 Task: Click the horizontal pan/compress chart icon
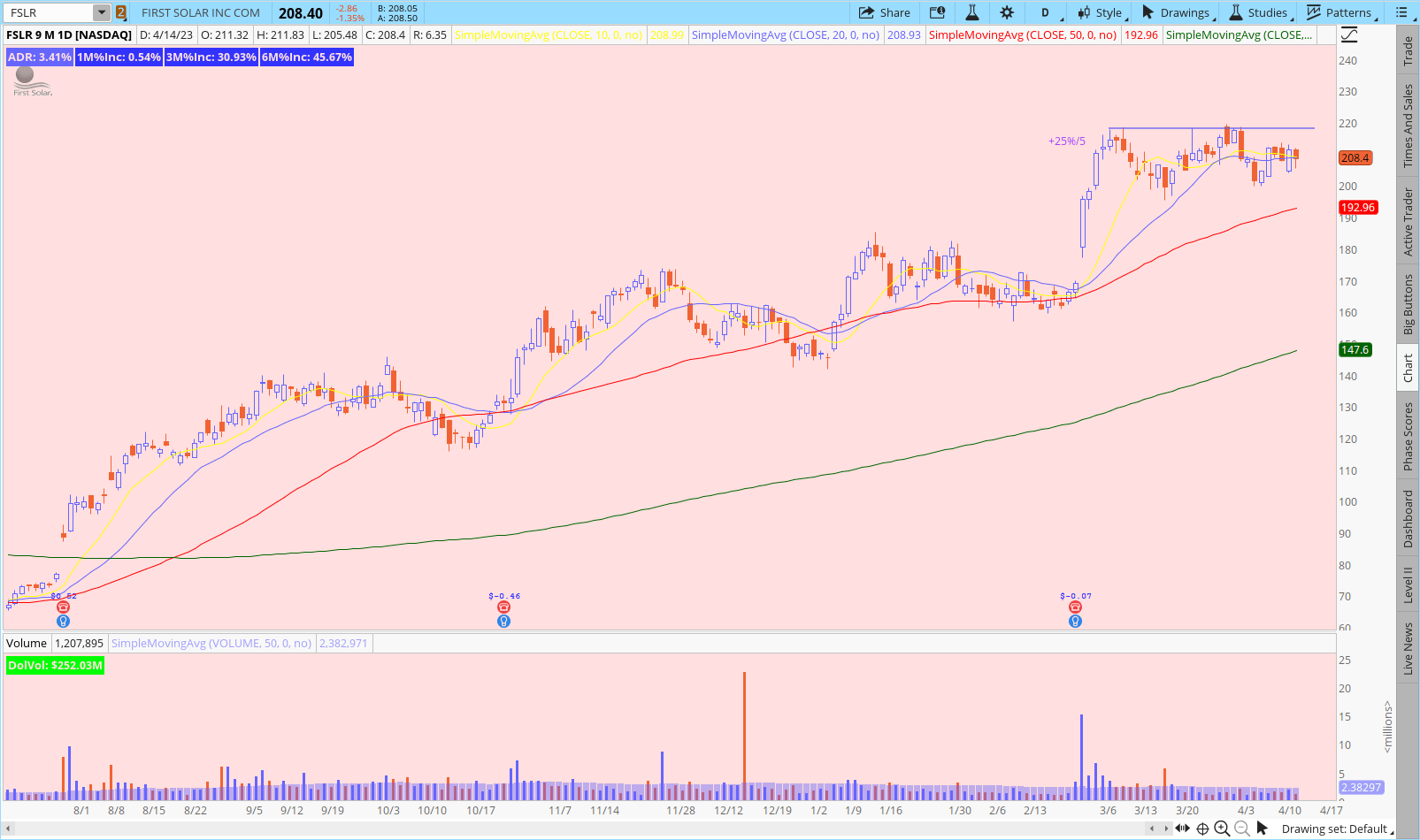pyautogui.click(x=1182, y=829)
